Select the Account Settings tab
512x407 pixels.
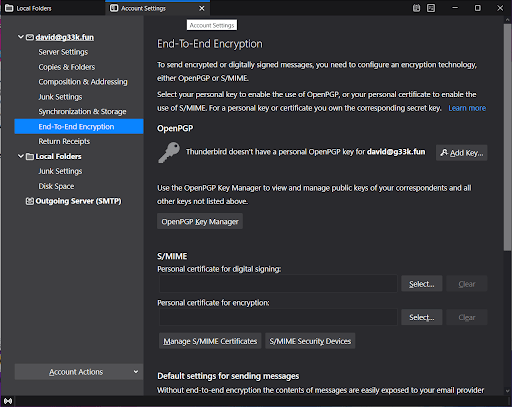pos(157,8)
